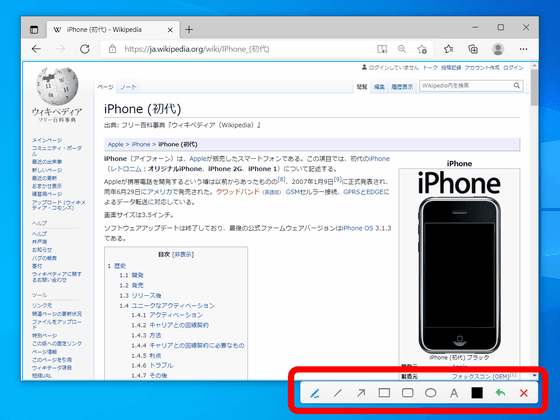Add this page to favorites star icon
This screenshot has height=420, width=560.
click(422, 49)
